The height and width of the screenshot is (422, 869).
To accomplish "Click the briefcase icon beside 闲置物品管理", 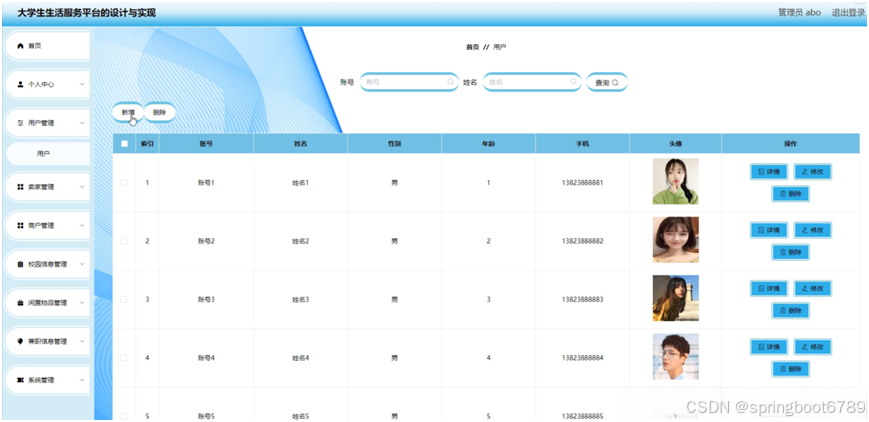I will (21, 303).
